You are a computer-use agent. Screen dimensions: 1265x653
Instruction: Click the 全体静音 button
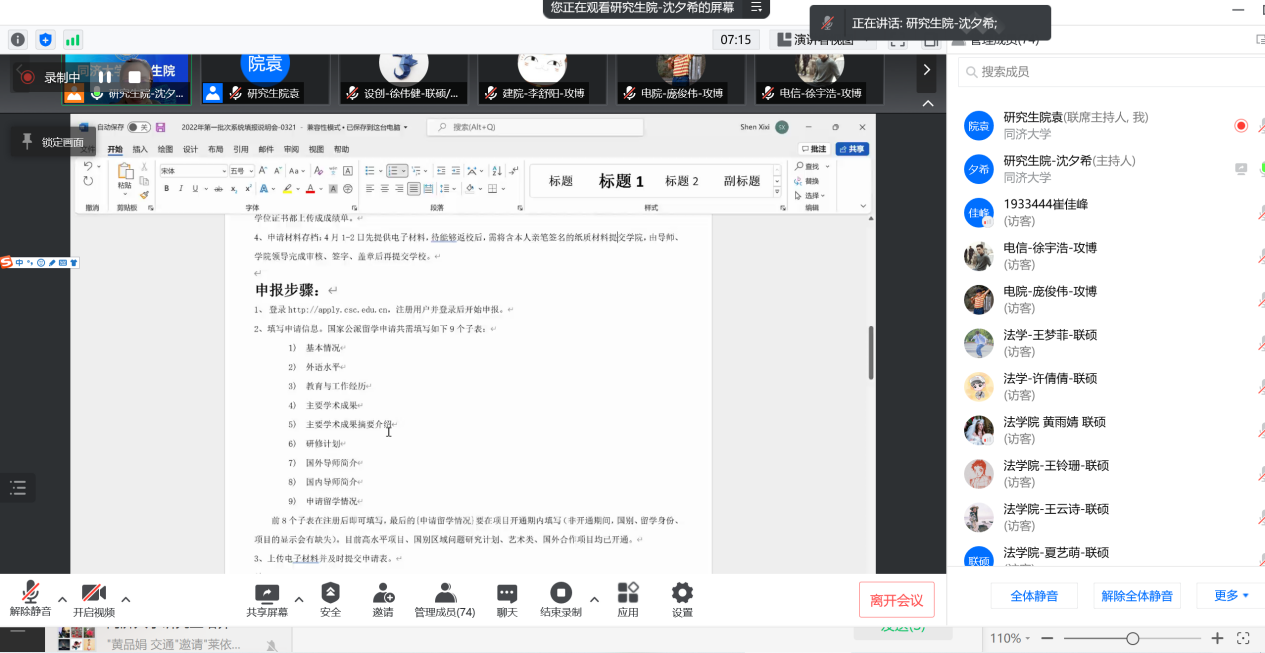[1034, 596]
